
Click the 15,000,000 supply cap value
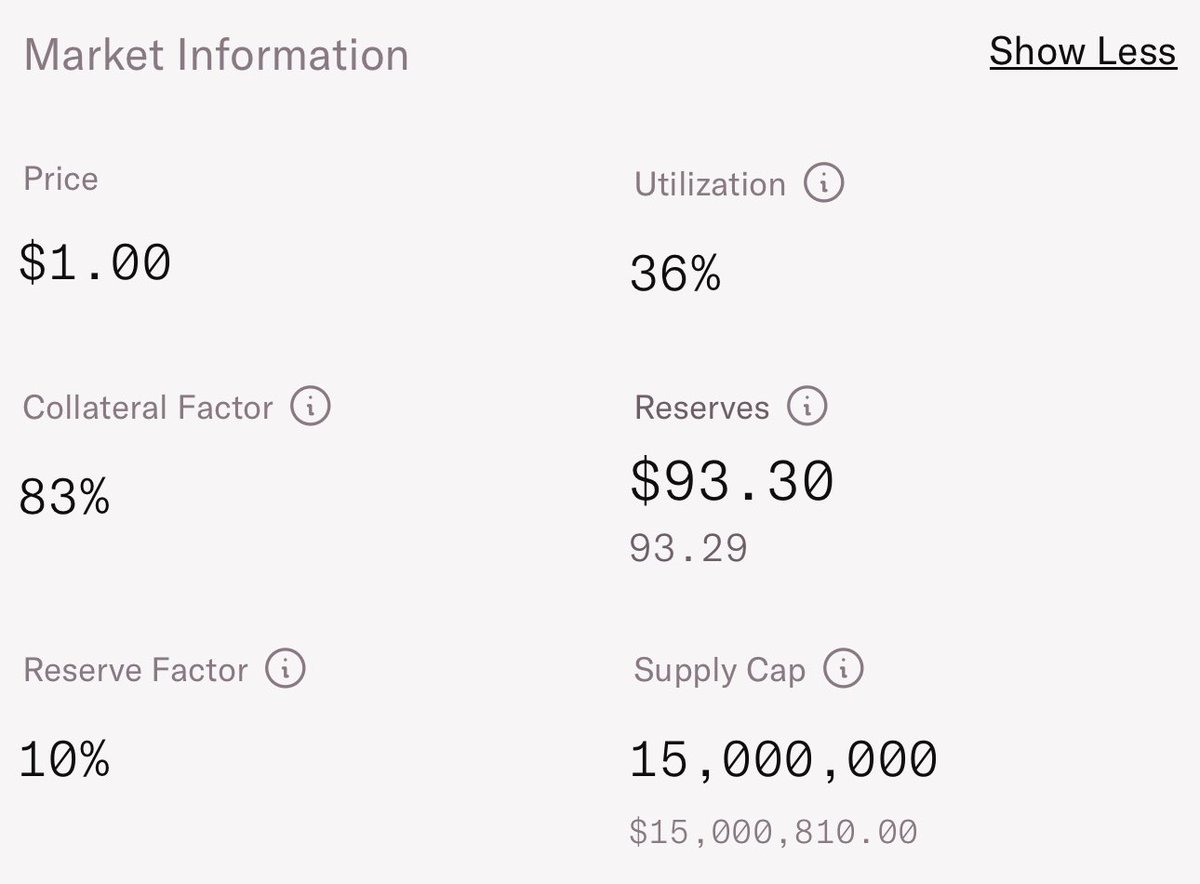pyautogui.click(x=784, y=761)
